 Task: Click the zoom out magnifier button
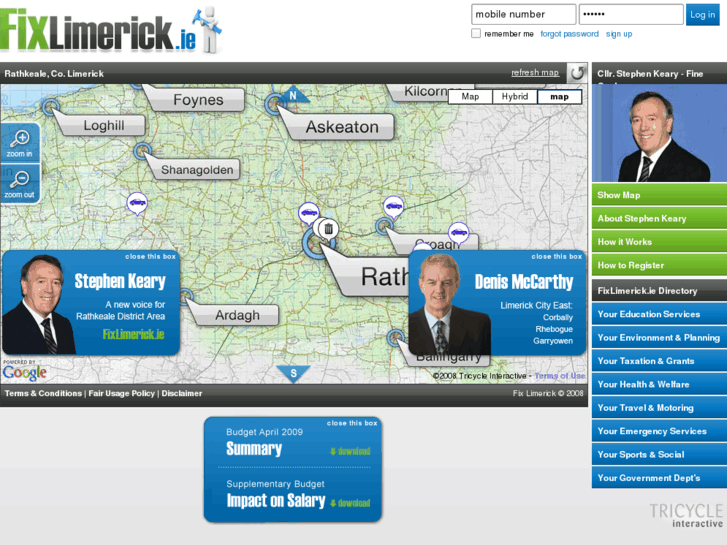pos(19,185)
